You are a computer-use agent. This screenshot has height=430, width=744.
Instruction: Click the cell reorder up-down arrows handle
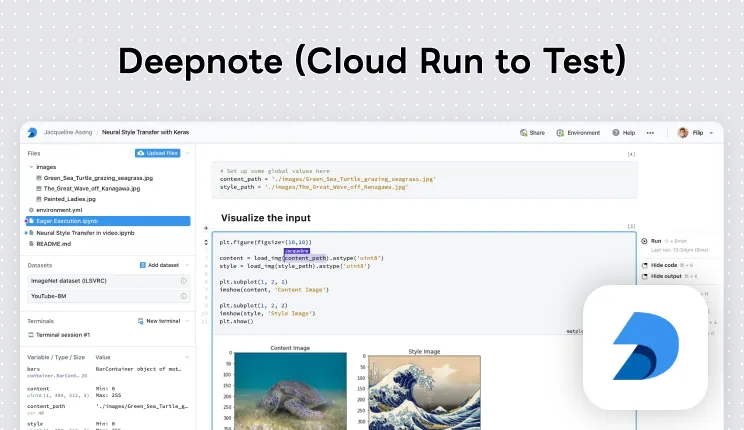[206, 243]
